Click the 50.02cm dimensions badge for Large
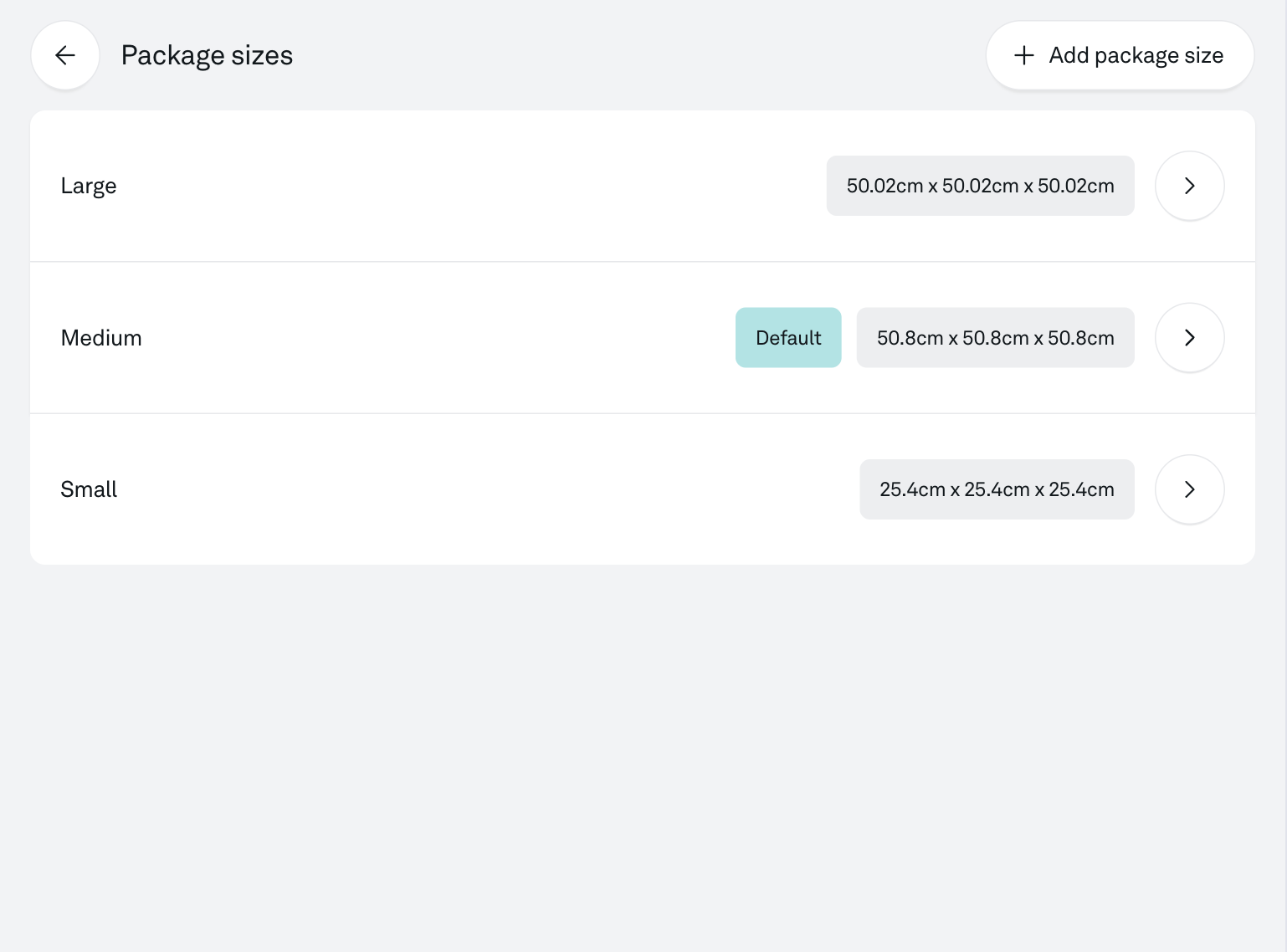Viewport: 1287px width, 952px height. 980,186
